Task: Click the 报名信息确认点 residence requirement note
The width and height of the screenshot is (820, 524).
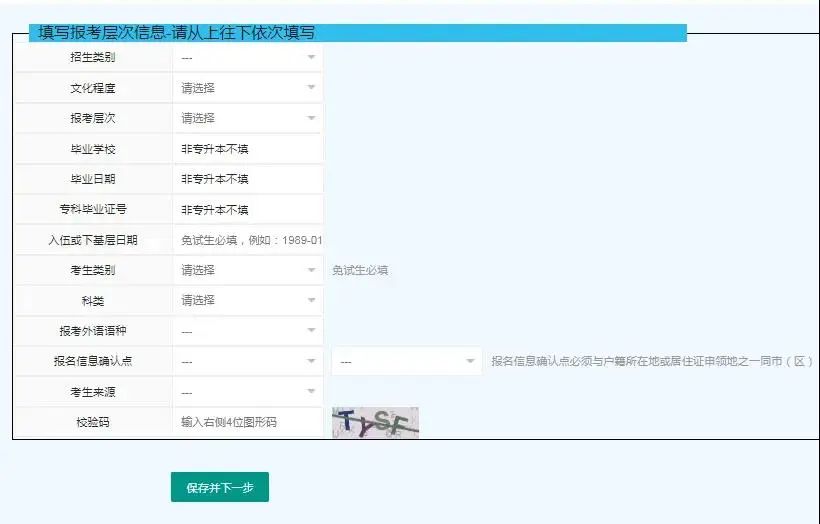Action: 651,361
